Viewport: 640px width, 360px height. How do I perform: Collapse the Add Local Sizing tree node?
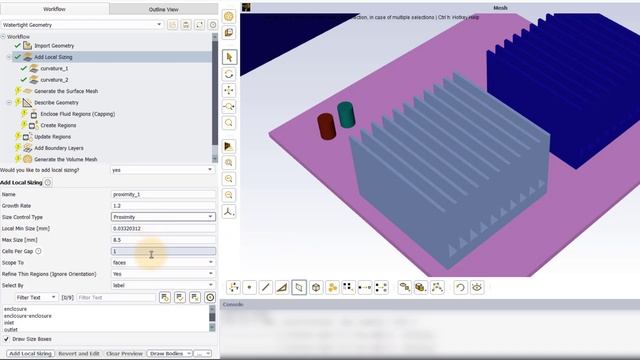pyautogui.click(x=9, y=57)
